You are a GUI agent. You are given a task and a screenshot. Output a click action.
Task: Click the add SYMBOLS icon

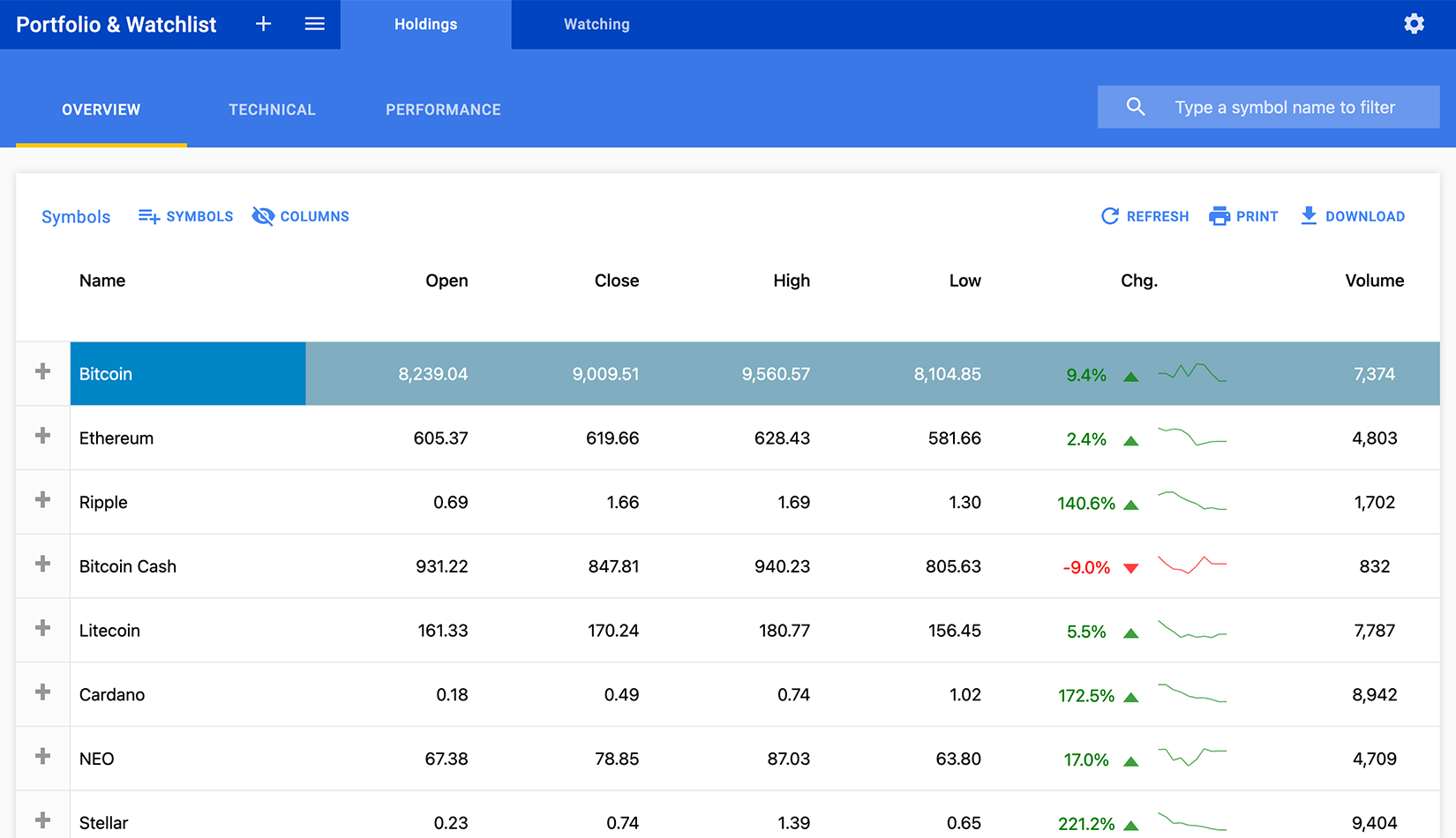pyautogui.click(x=148, y=216)
